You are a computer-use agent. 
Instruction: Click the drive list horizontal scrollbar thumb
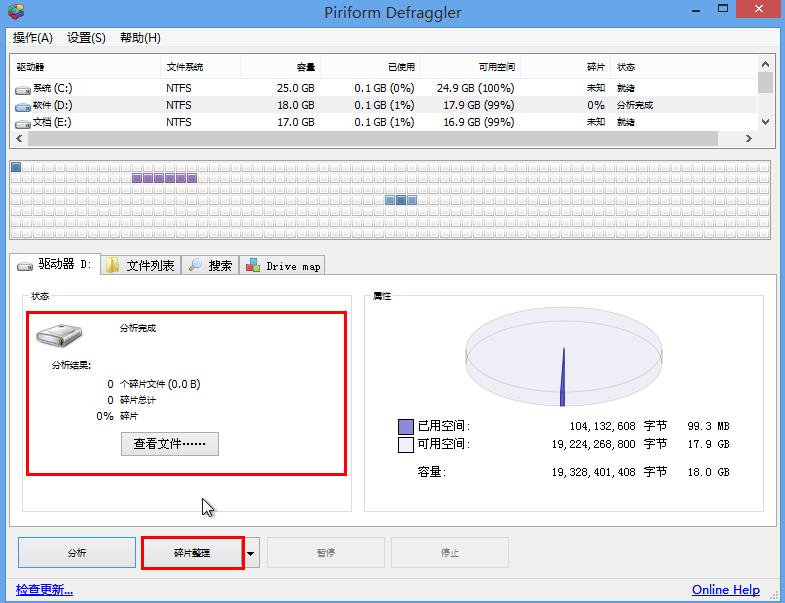pos(373,138)
